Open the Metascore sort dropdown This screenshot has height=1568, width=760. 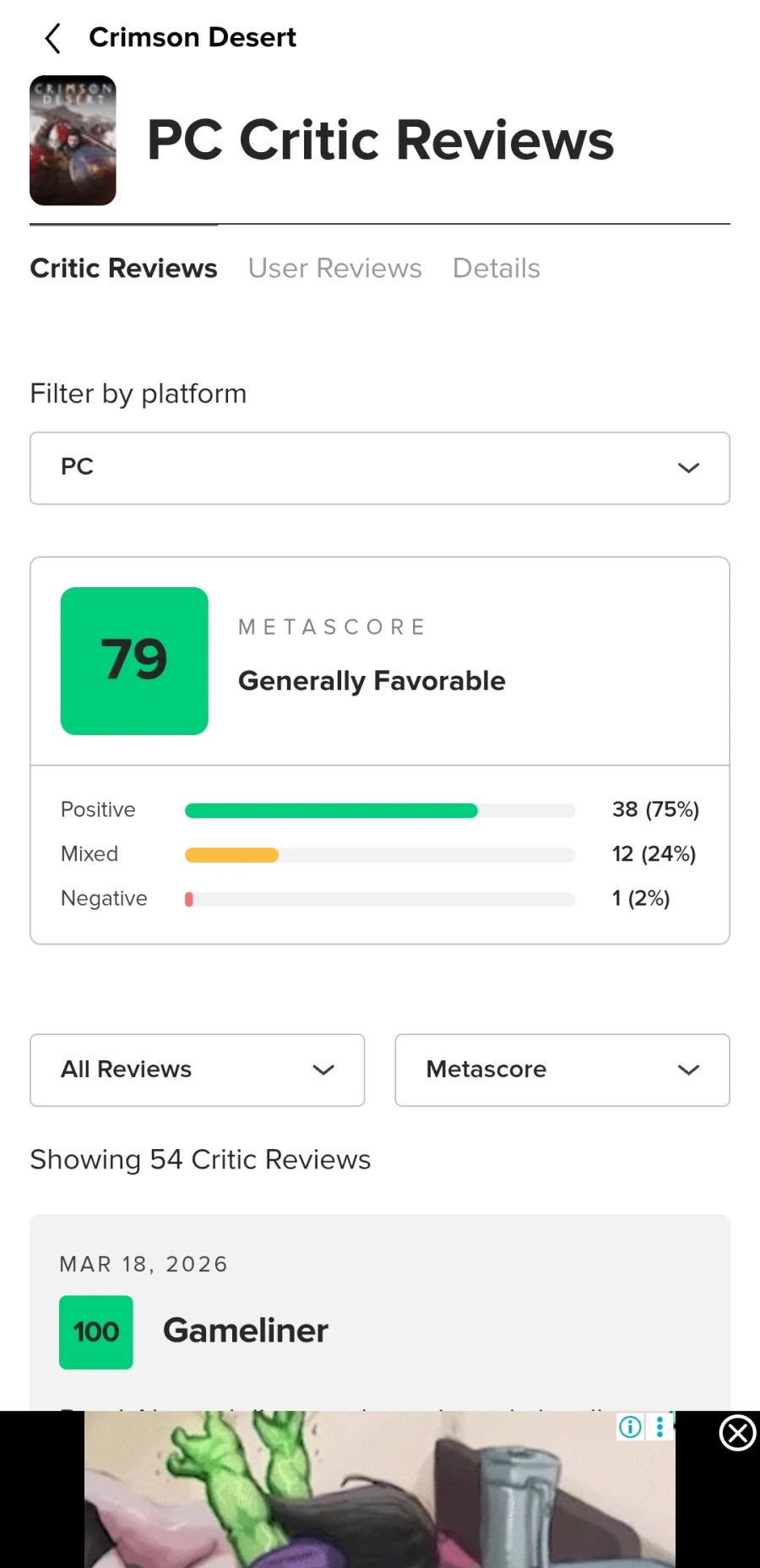tap(562, 1070)
